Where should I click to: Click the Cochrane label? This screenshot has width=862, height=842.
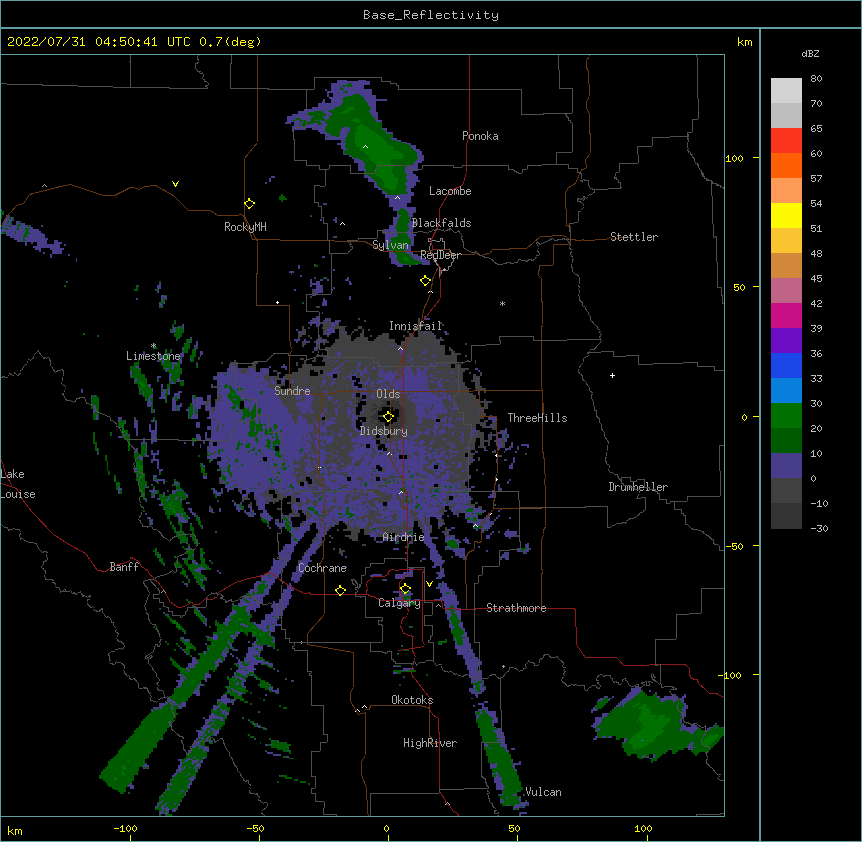pos(322,568)
